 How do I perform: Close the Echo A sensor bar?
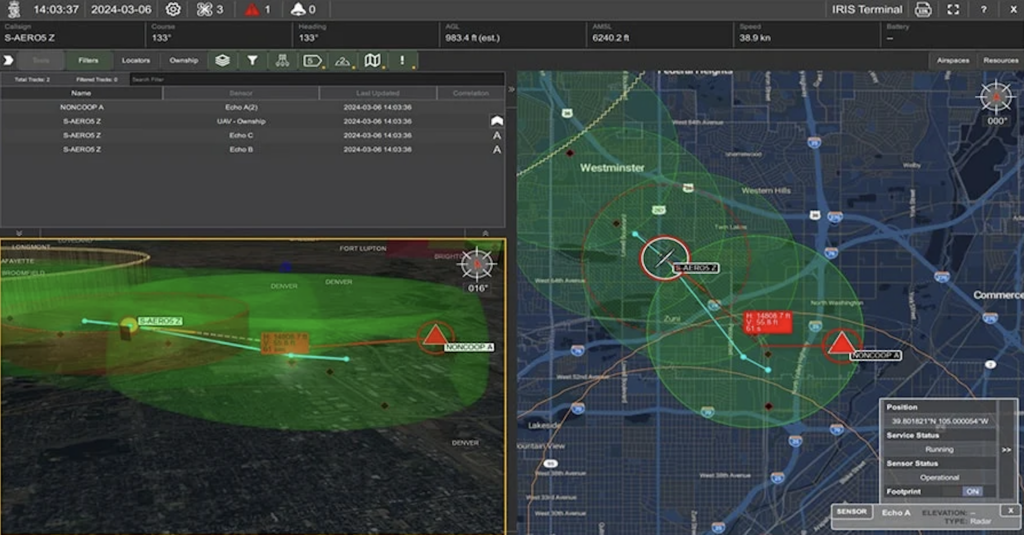pos(1010,511)
